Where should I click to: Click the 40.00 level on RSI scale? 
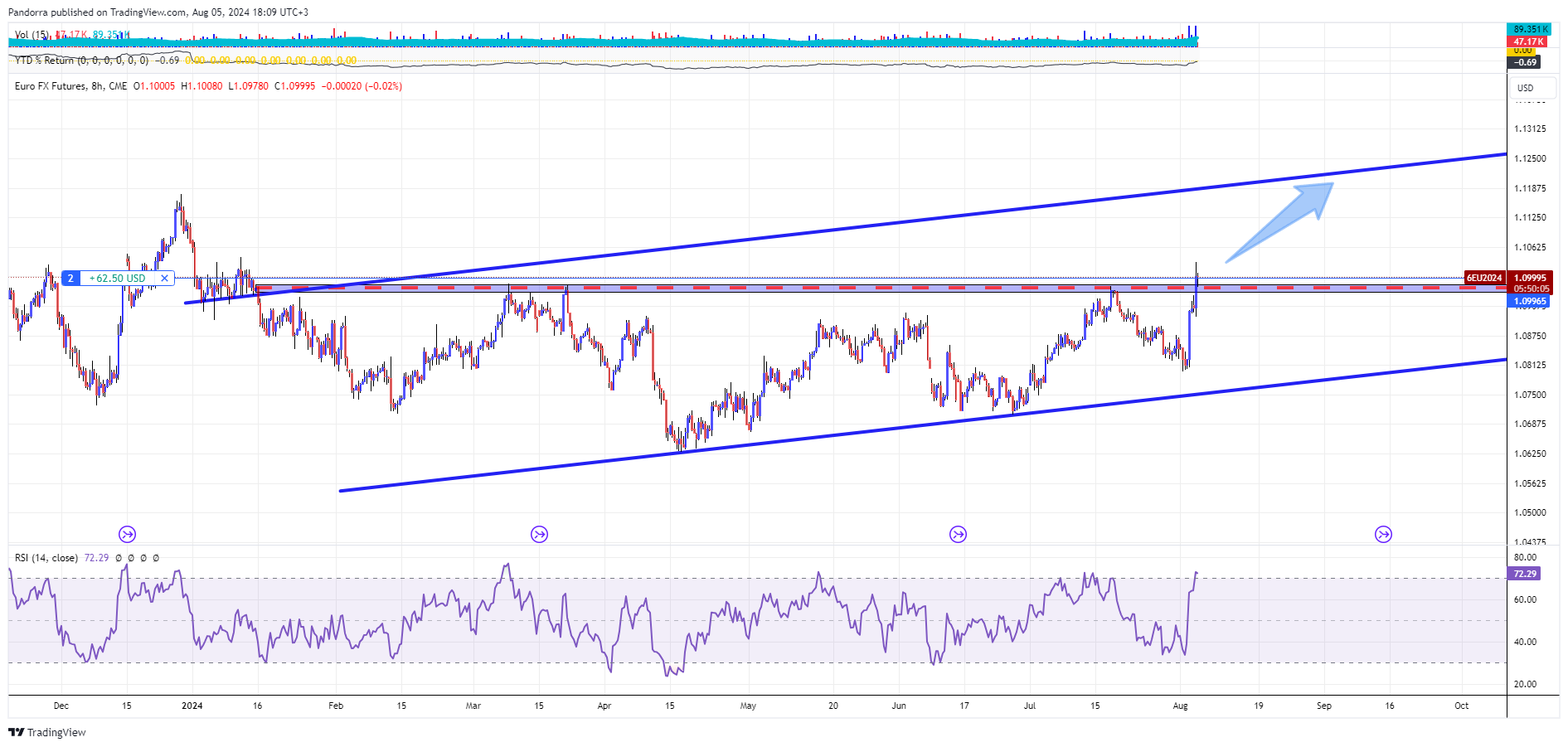coord(1525,642)
